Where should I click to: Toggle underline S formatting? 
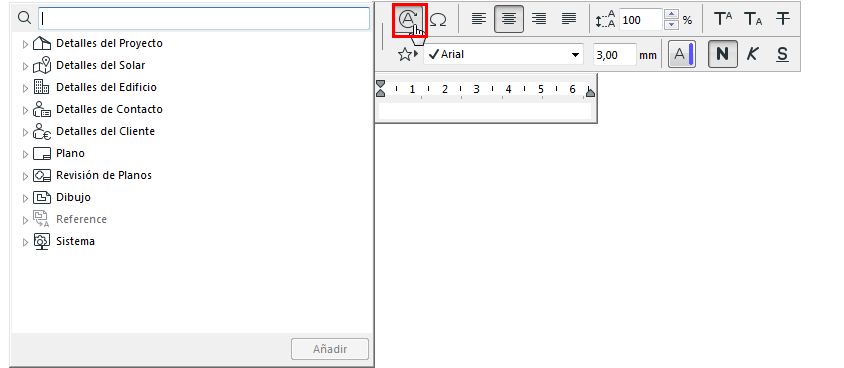point(782,54)
